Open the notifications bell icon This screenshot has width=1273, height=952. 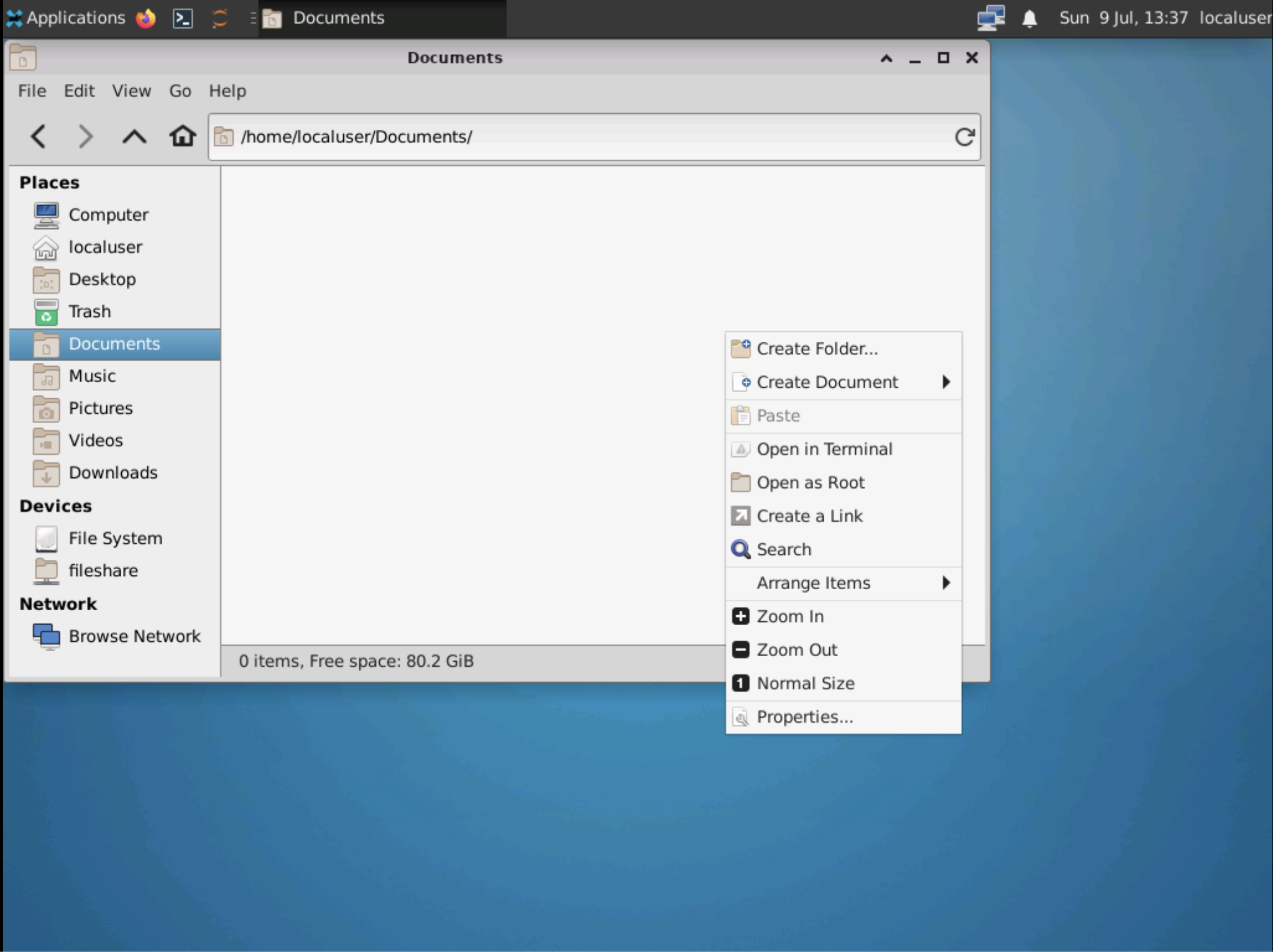[x=1029, y=19]
